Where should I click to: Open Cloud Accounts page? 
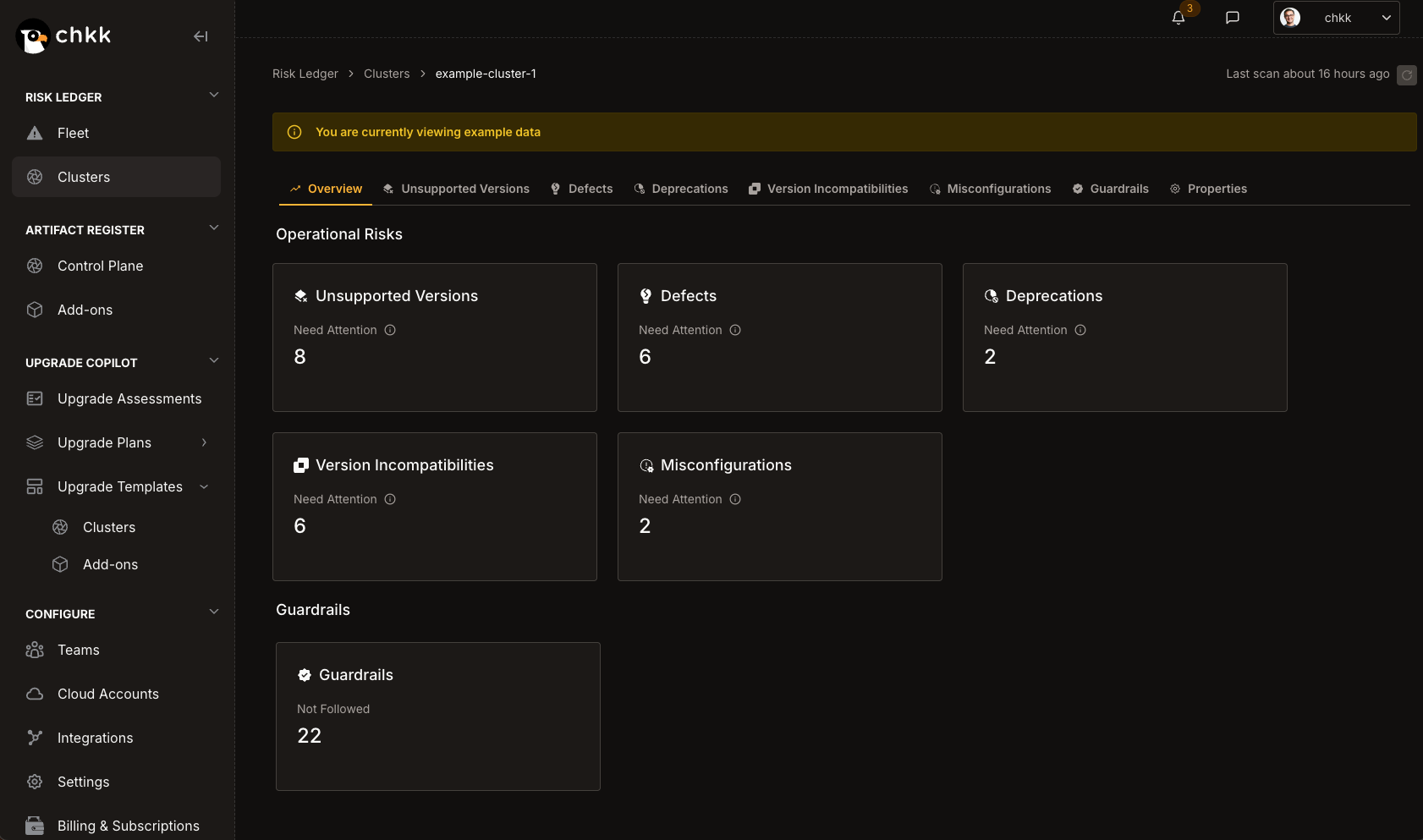point(117,694)
